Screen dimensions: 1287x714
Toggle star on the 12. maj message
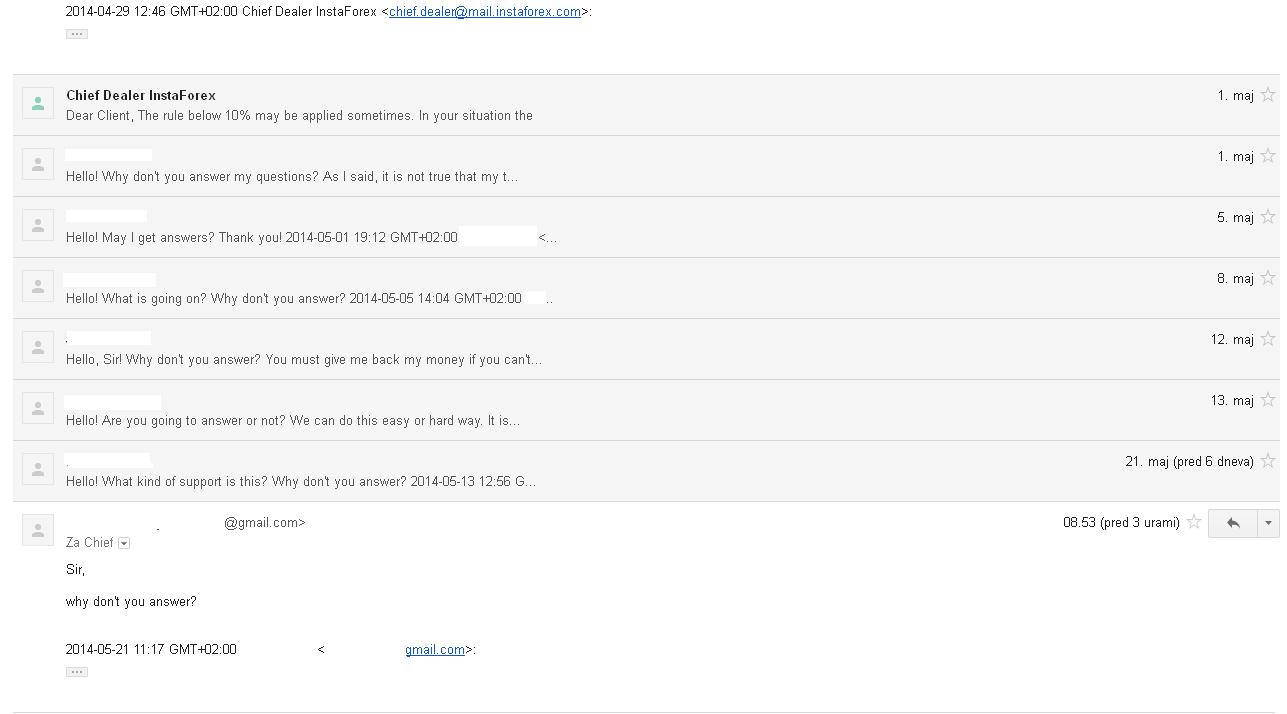coord(1268,339)
